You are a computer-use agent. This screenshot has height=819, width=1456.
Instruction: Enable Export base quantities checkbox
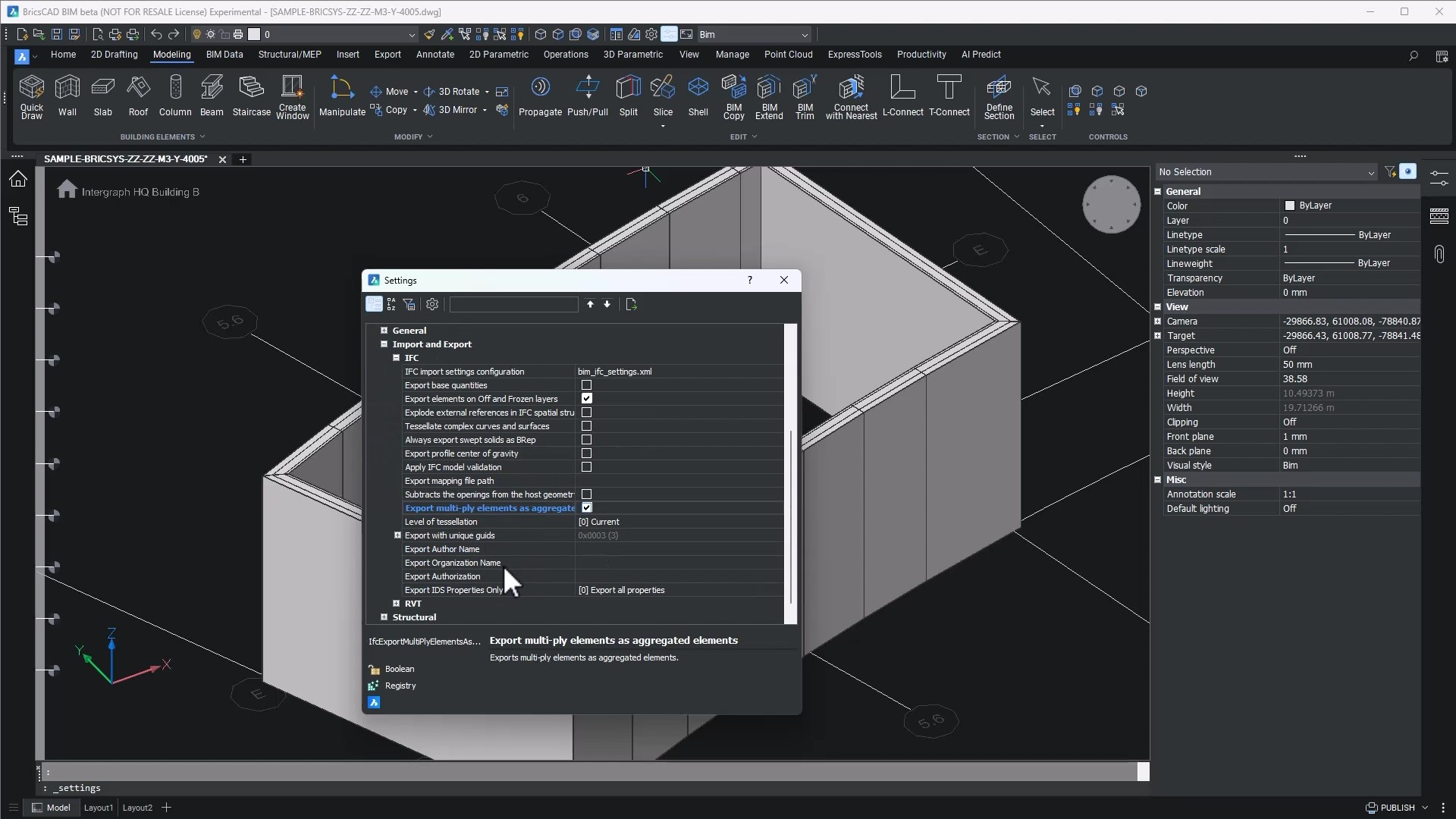pos(586,385)
